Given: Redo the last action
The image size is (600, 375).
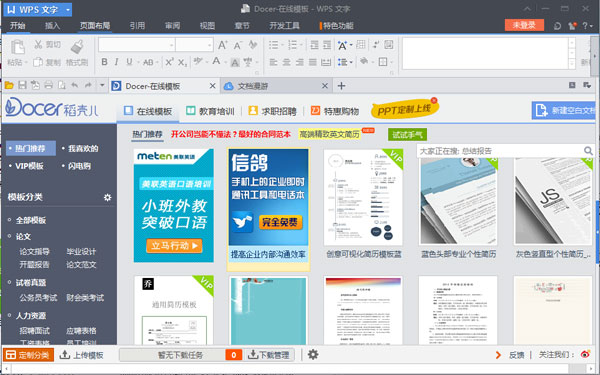Looking at the screenshot, I should [88, 85].
